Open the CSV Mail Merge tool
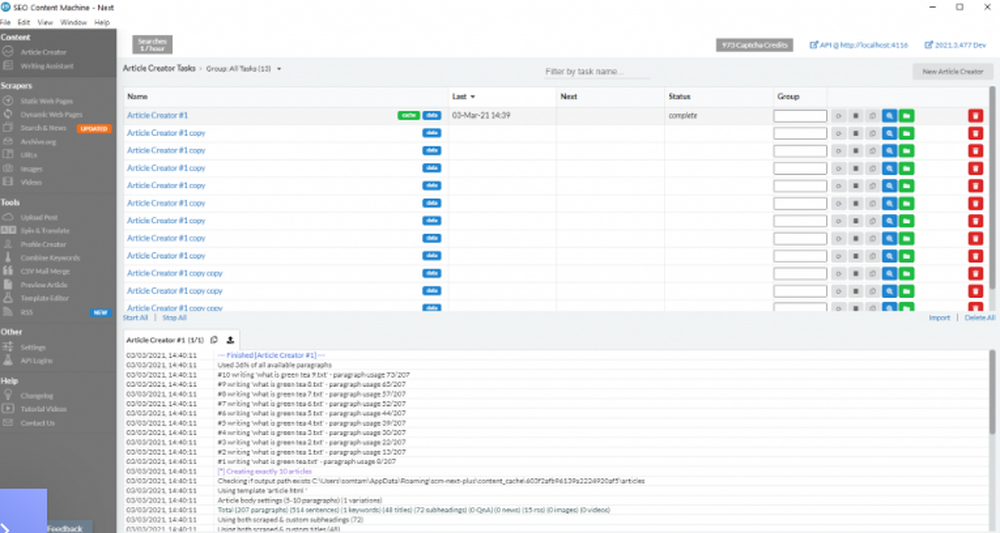Screen dimensions: 1000x533 [45, 272]
